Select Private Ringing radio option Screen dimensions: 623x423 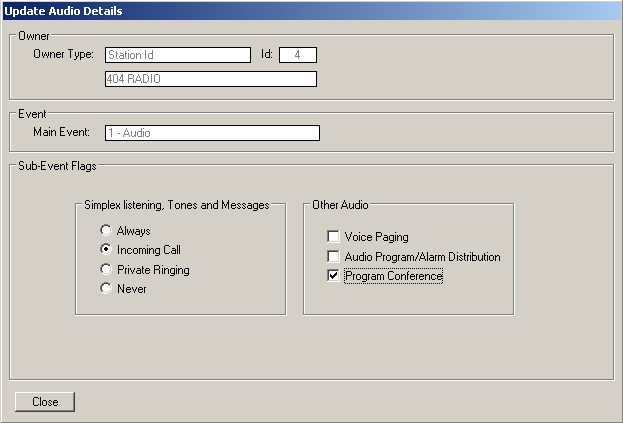(x=106, y=270)
